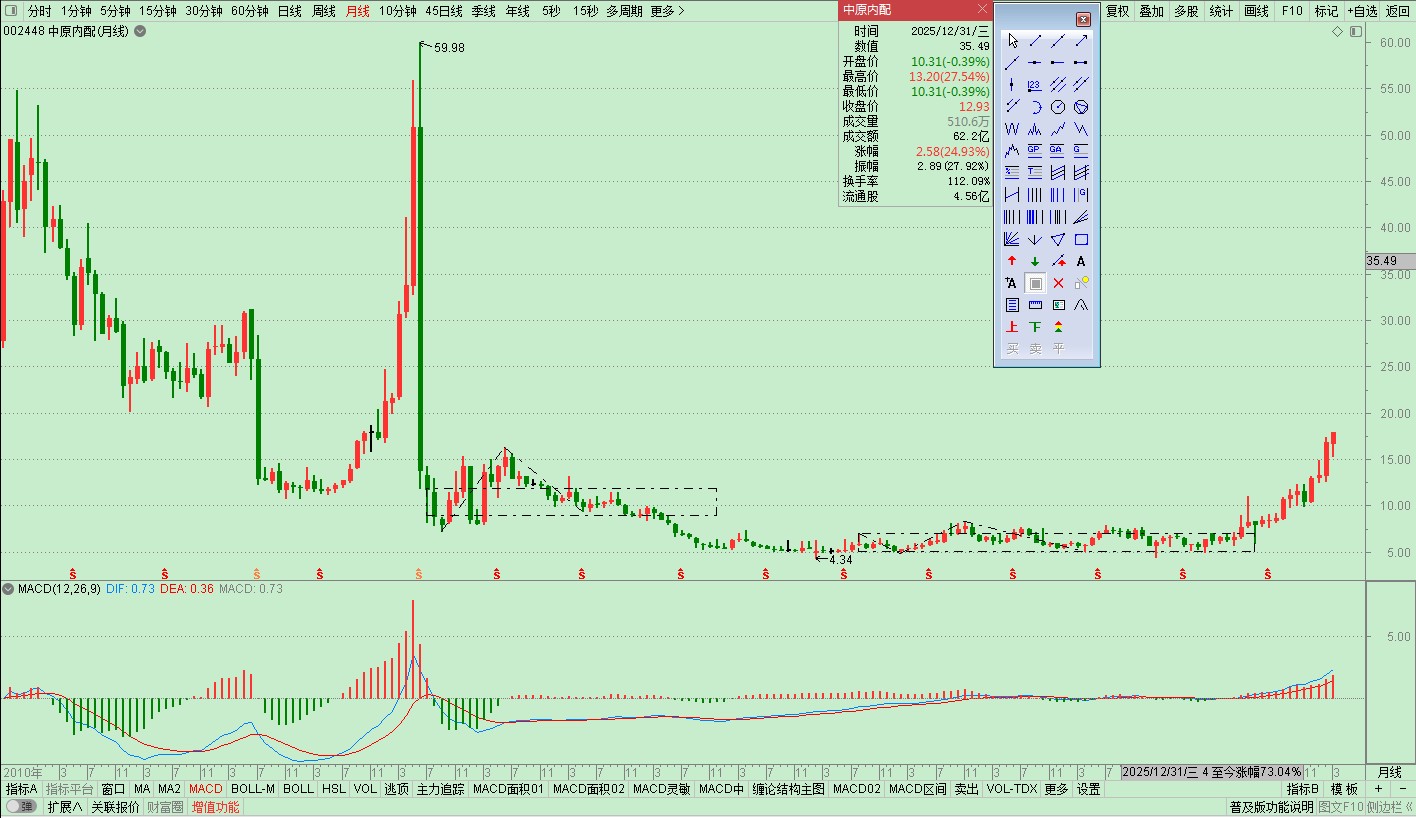This screenshot has height=818, width=1416.
Task: Open the 设置 indicator settings
Action: pos(1089,789)
